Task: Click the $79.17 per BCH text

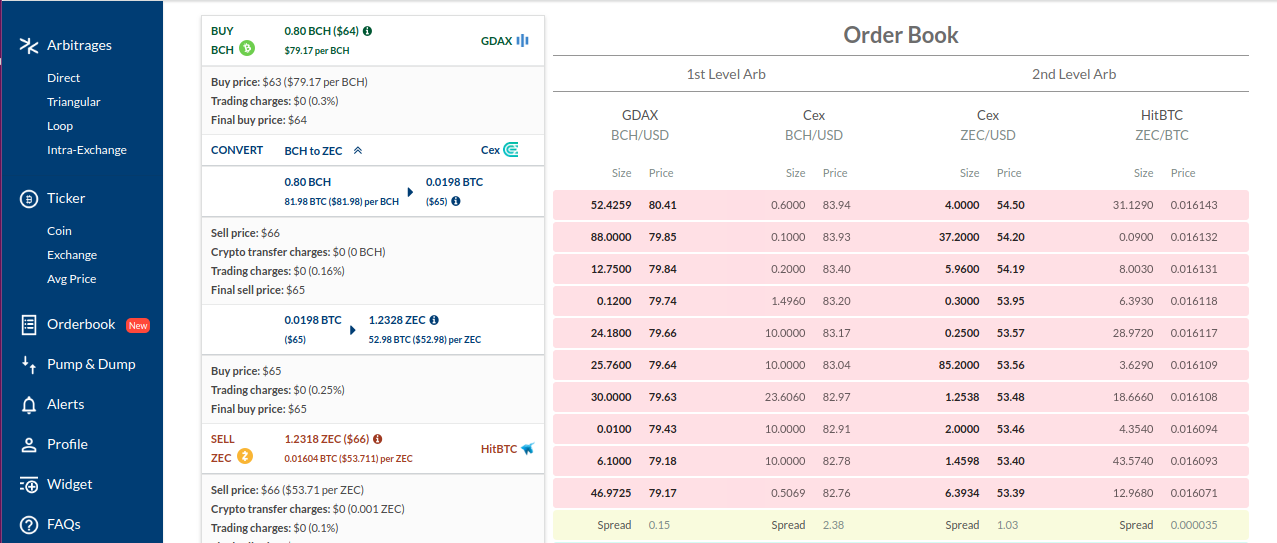Action: click(x=317, y=50)
